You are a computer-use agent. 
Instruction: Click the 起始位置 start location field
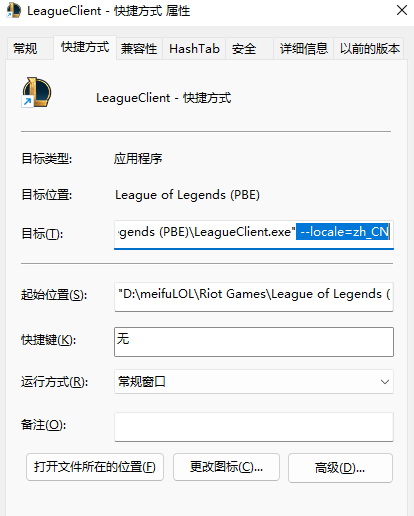pyautogui.click(x=254, y=297)
